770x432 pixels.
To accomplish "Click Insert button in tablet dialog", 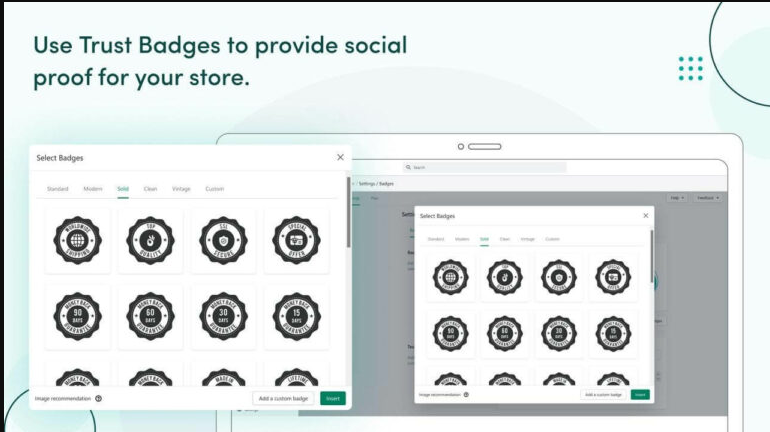I will [x=640, y=395].
